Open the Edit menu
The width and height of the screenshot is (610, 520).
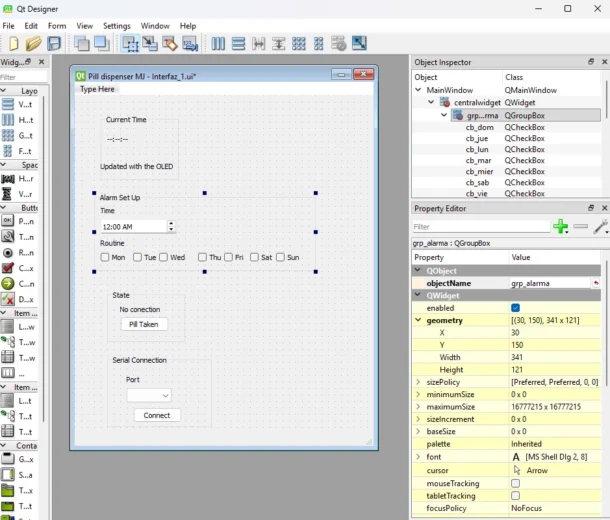31,26
